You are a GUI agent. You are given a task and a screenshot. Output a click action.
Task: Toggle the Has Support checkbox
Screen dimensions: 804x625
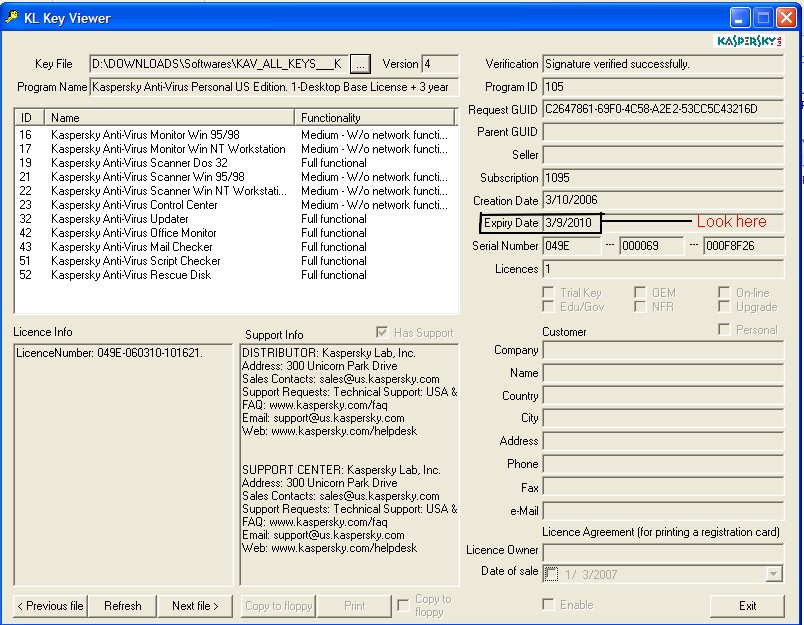pyautogui.click(x=381, y=332)
